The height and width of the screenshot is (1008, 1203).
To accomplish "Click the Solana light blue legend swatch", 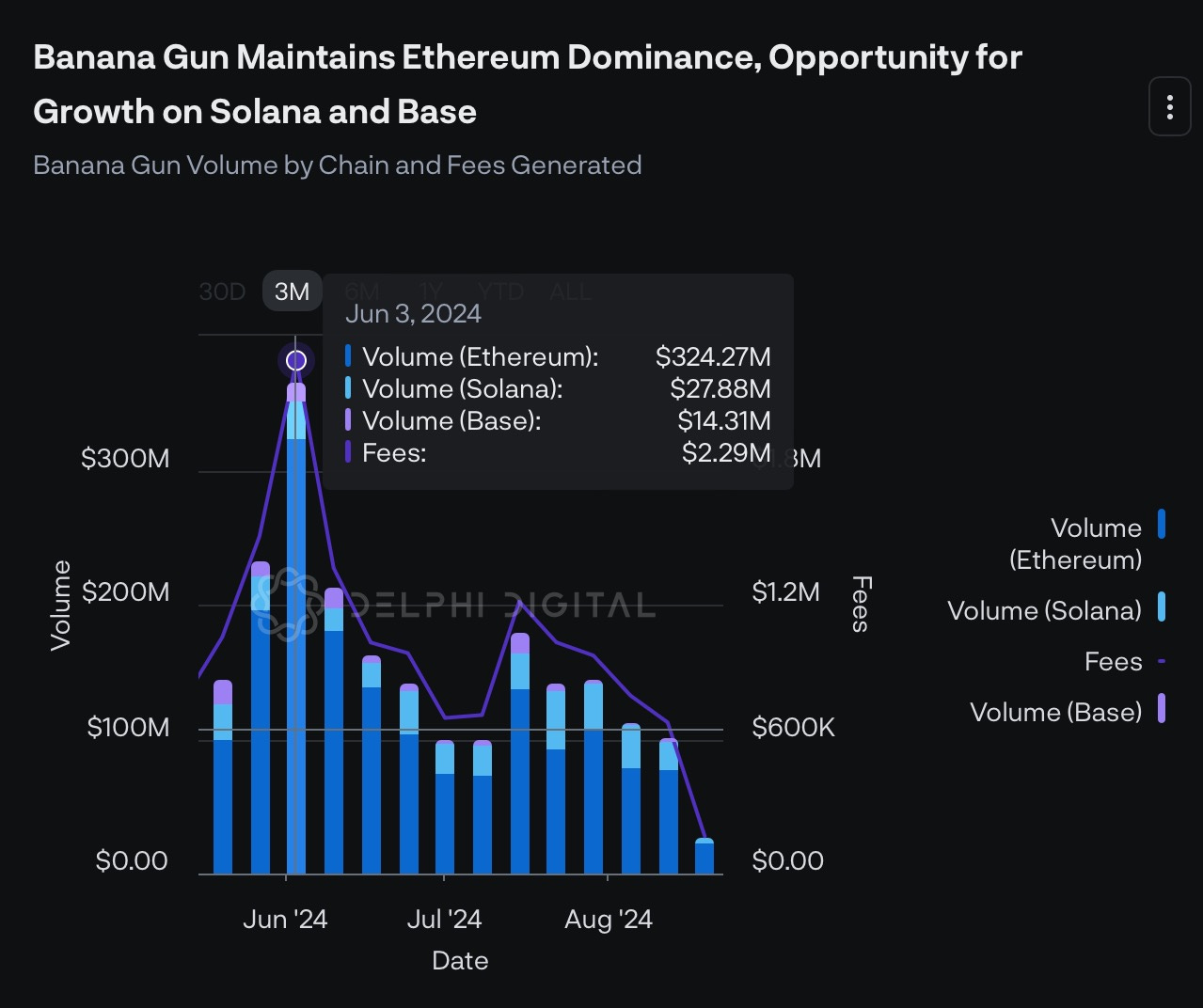I will tap(1163, 606).
